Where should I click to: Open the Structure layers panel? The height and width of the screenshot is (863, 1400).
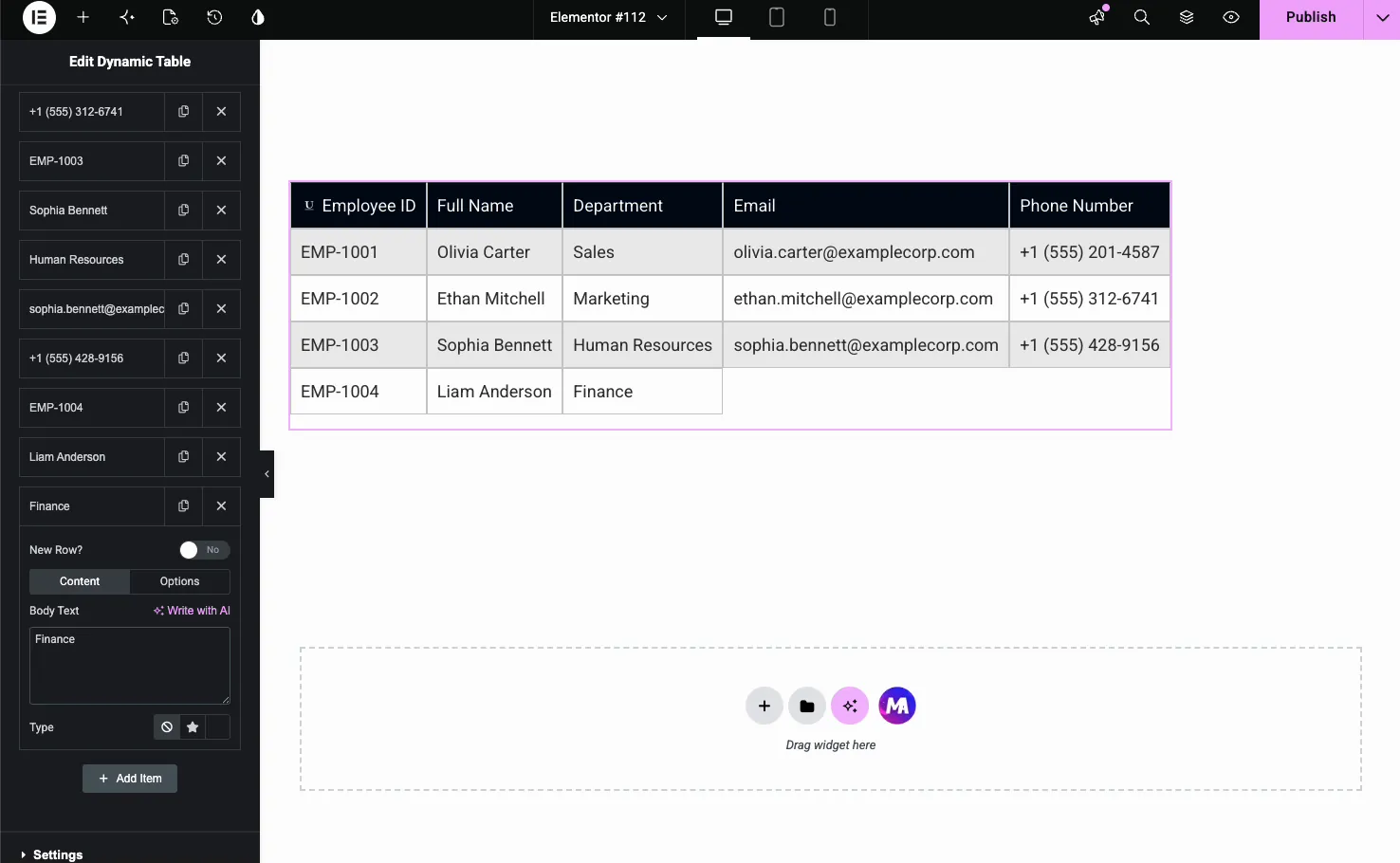[1187, 17]
